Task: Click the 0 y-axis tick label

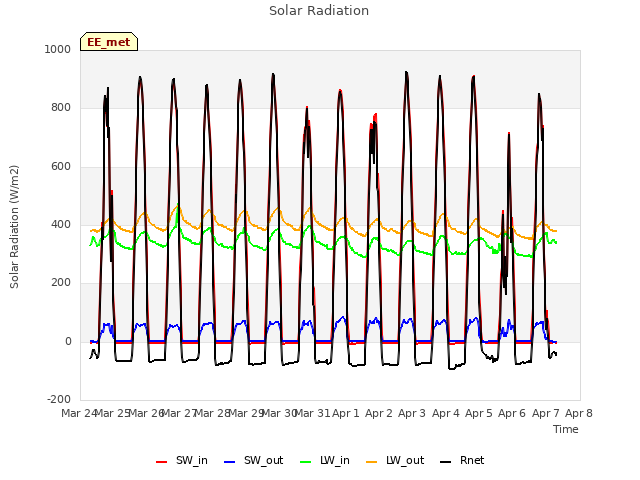Action: pos(68,342)
